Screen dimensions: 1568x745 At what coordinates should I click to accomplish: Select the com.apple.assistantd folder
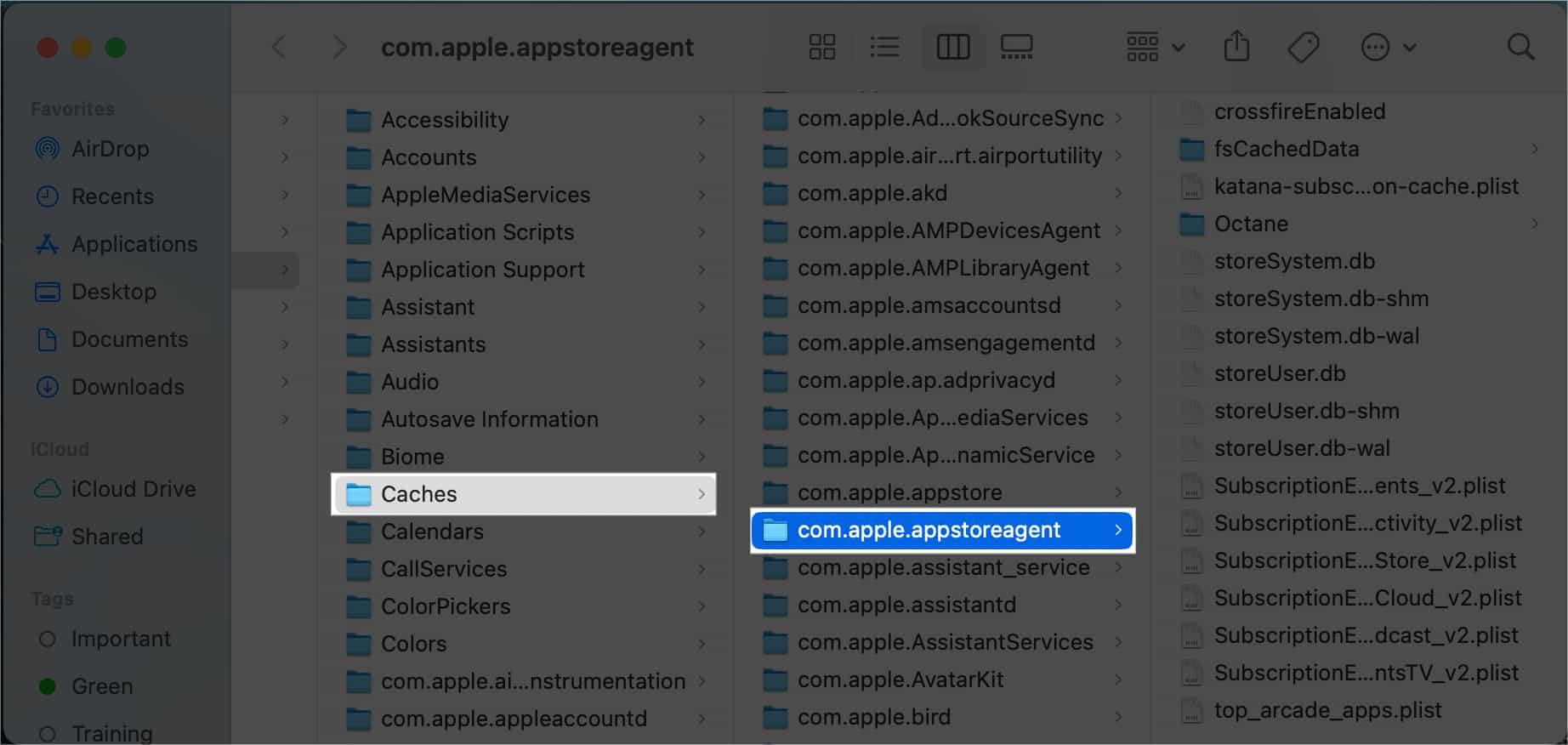tap(942, 605)
